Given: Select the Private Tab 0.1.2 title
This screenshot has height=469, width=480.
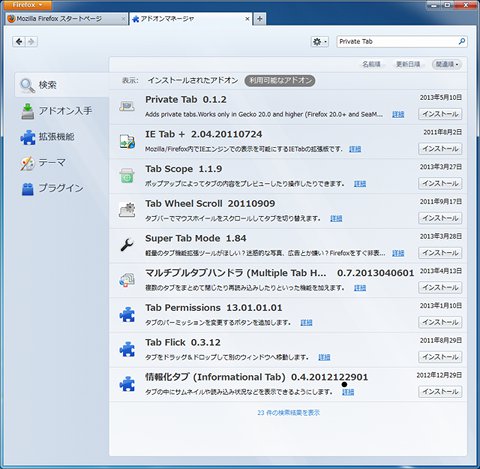Looking at the screenshot, I should (186, 100).
